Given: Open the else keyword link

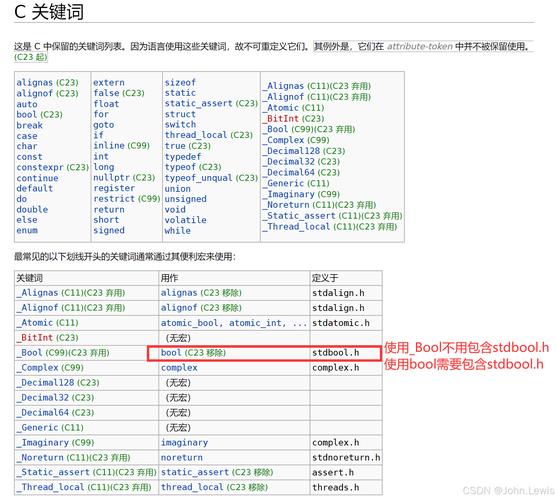Looking at the screenshot, I should [27, 220].
